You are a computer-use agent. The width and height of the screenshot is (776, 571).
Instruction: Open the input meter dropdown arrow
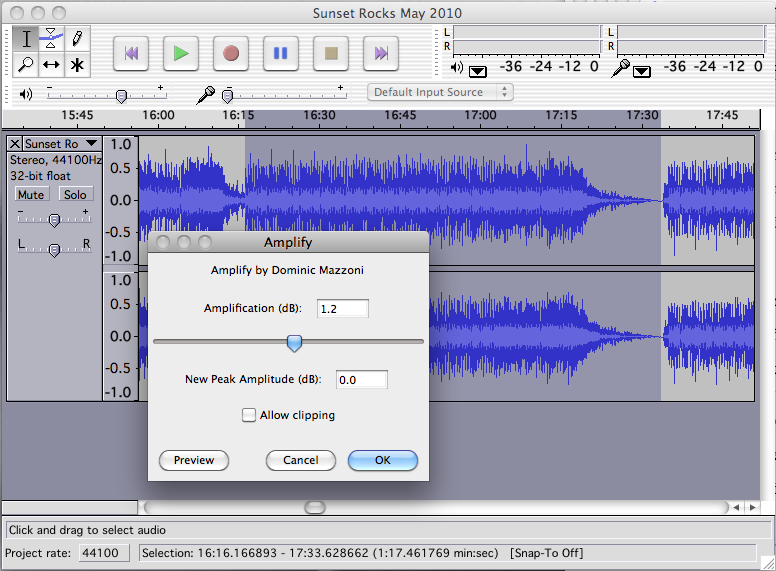(642, 72)
